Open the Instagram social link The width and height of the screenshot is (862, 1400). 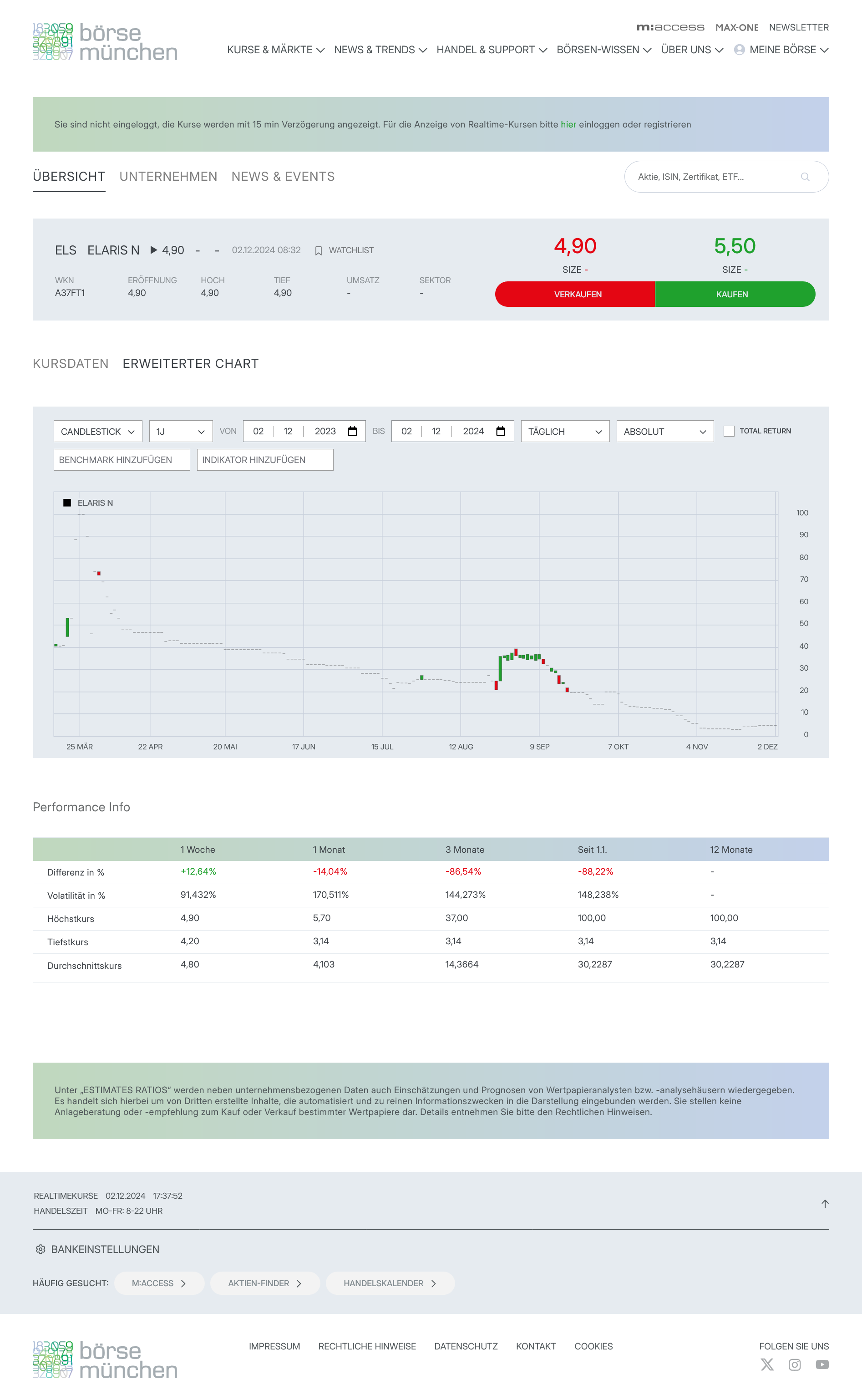794,1364
